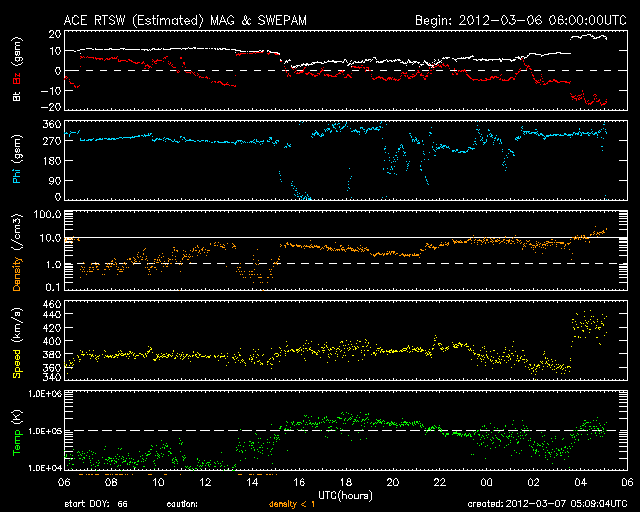
Task: Click the 1.0E+05 temperature scale label
Action: coord(45,431)
